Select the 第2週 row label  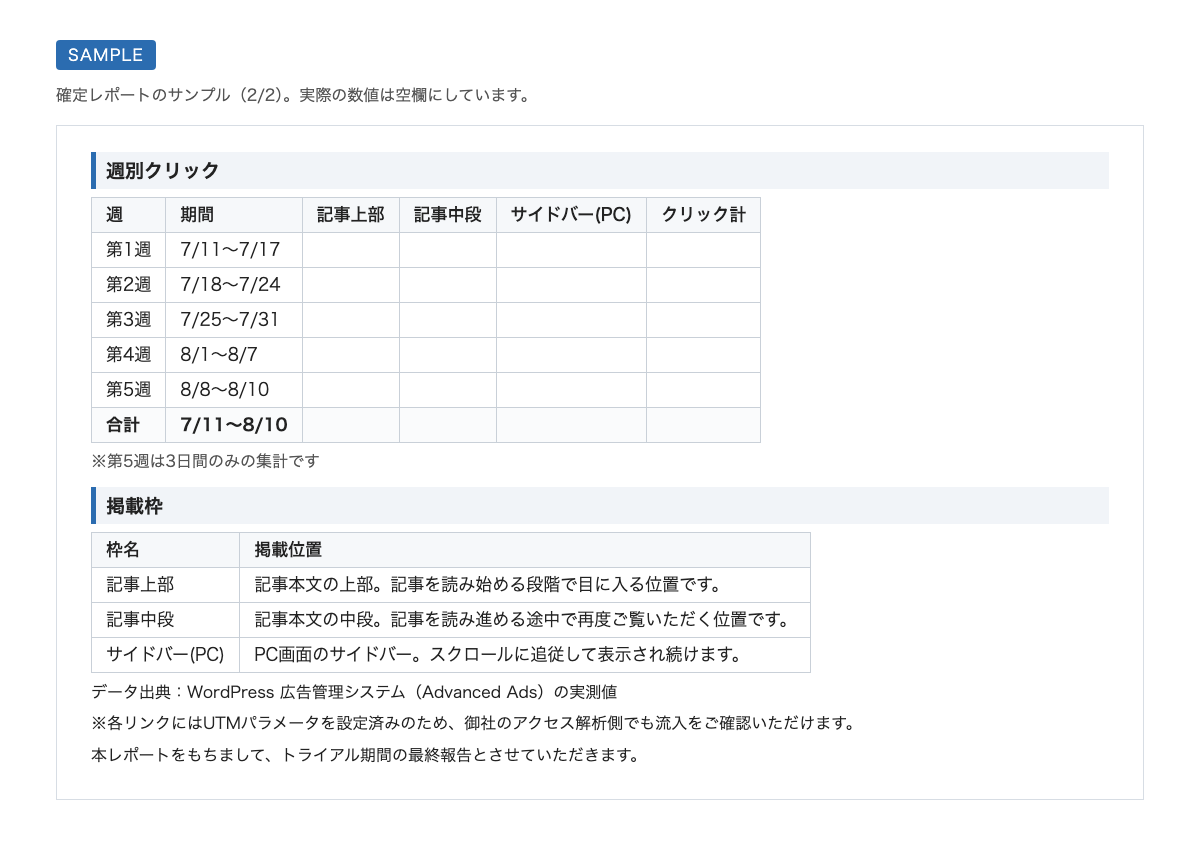pos(129,285)
